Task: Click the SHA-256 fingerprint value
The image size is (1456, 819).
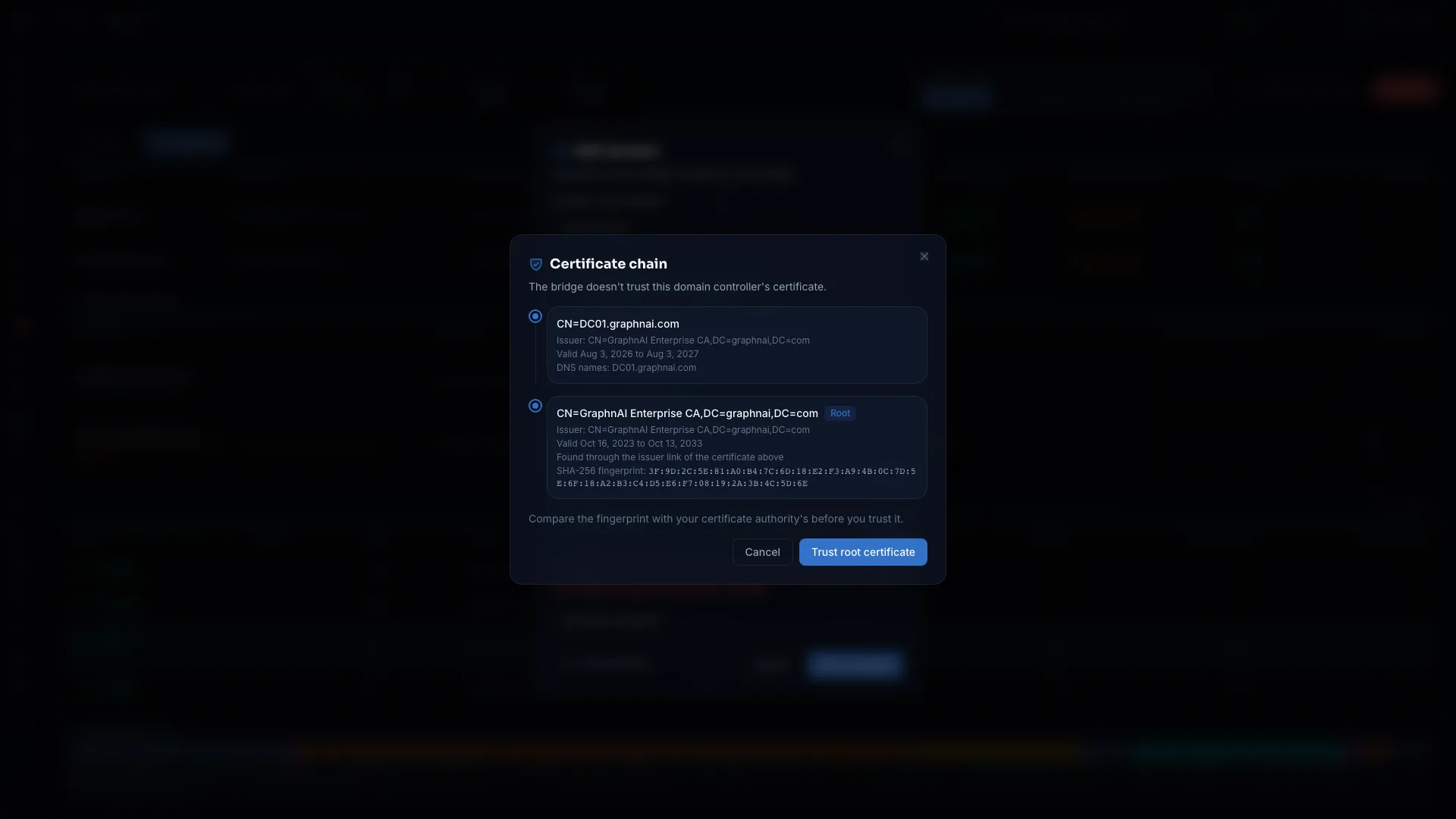Action: [x=736, y=477]
